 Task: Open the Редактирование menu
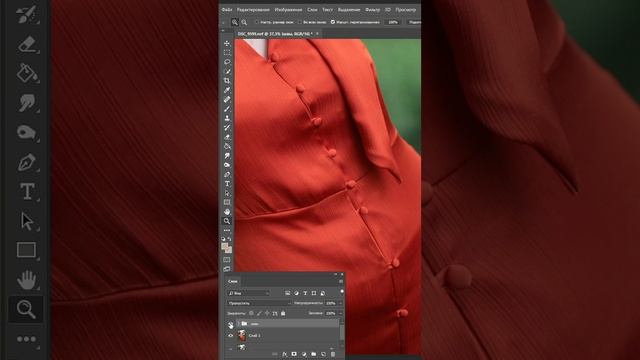pos(253,9)
